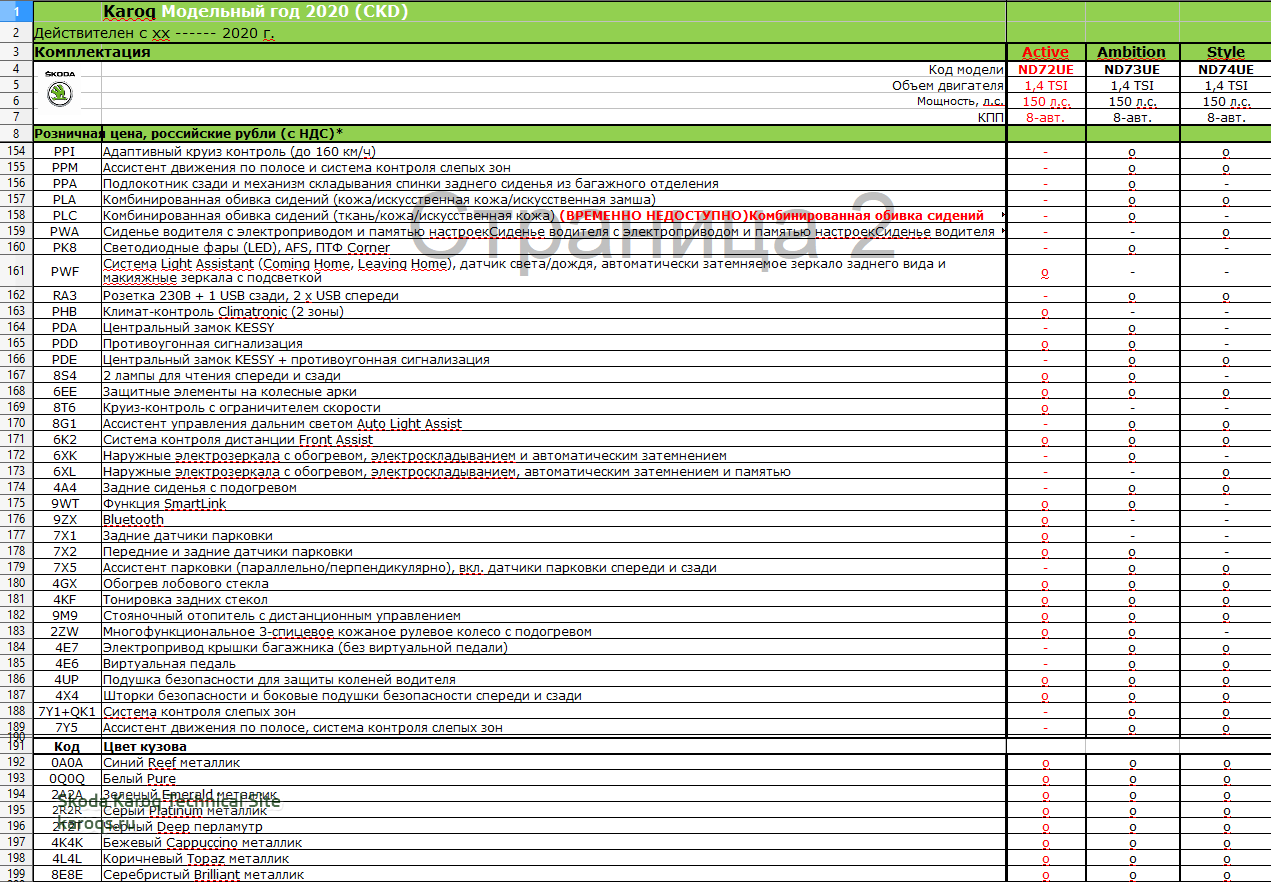Select option code cell PWF
This screenshot has height=882, width=1271.
point(65,271)
